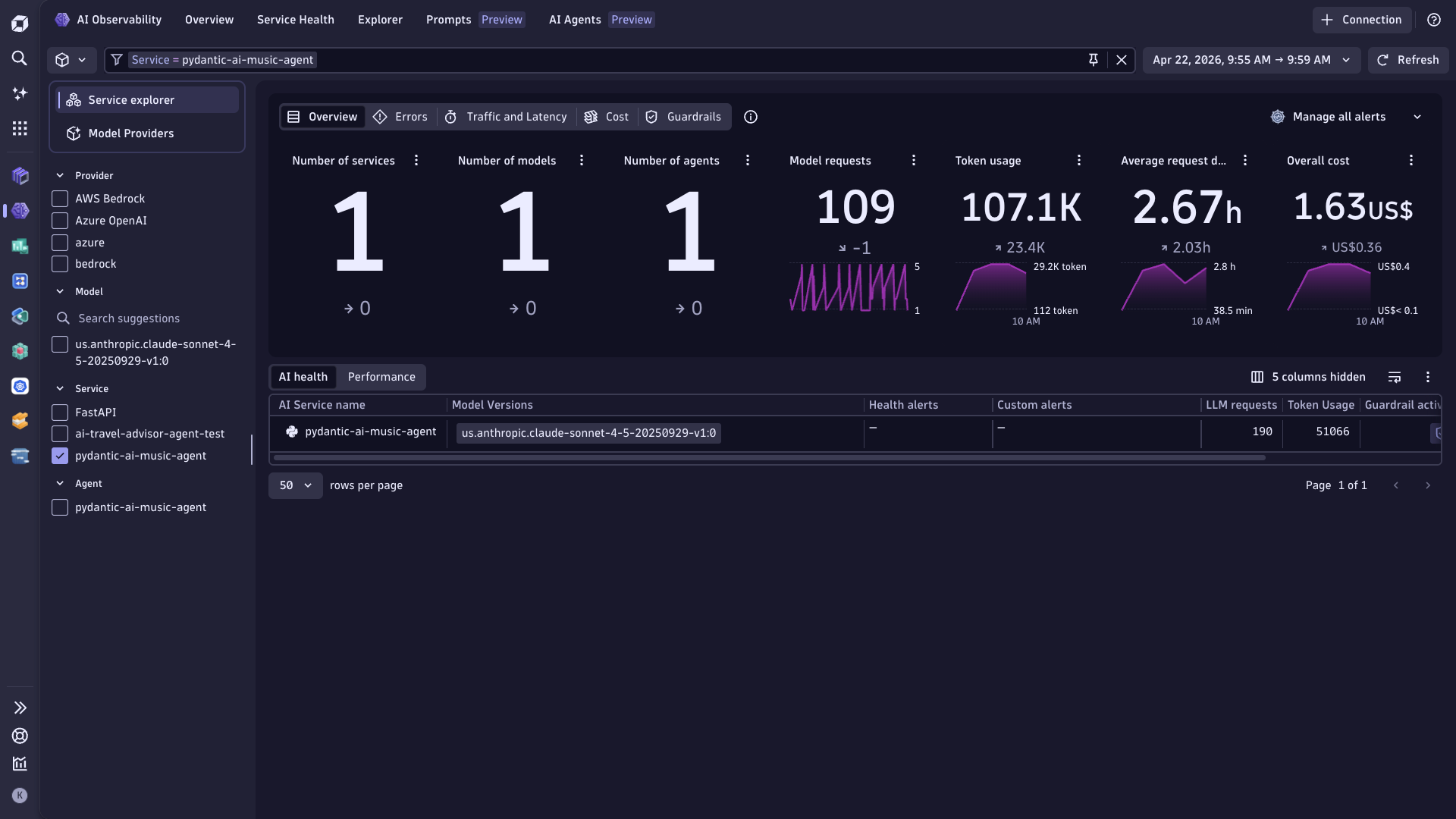Click the info icon beside the Guardrails tab
The width and height of the screenshot is (1456, 819).
(750, 117)
